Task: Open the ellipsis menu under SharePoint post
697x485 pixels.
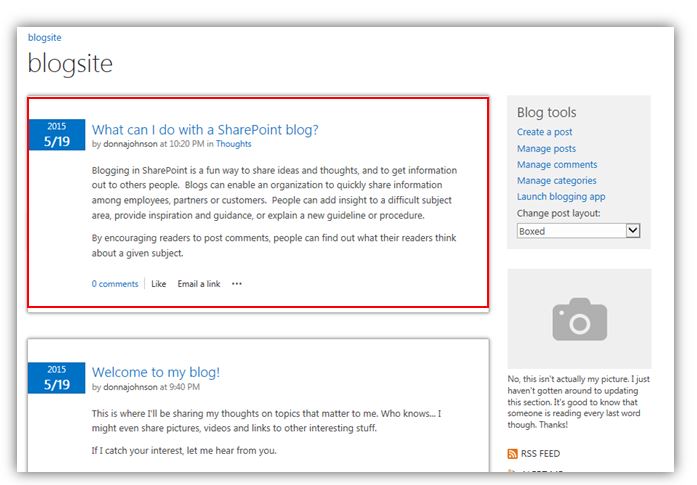Action: tap(236, 284)
